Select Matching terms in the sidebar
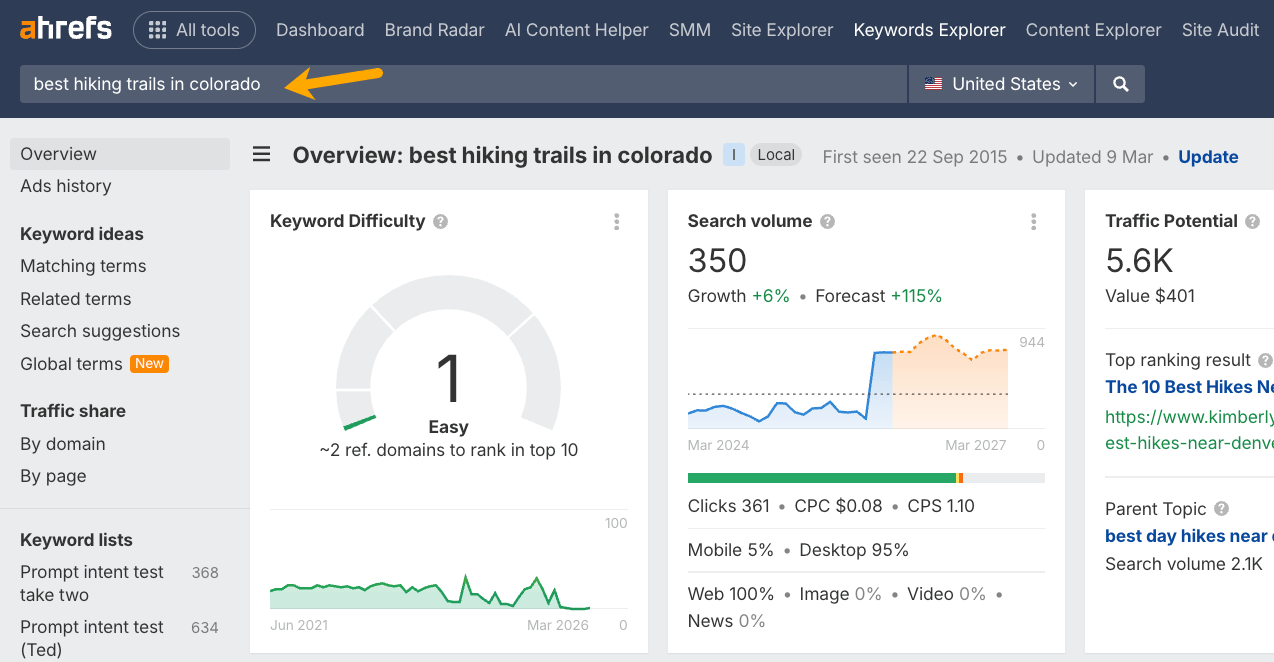 pyautogui.click(x=82, y=266)
